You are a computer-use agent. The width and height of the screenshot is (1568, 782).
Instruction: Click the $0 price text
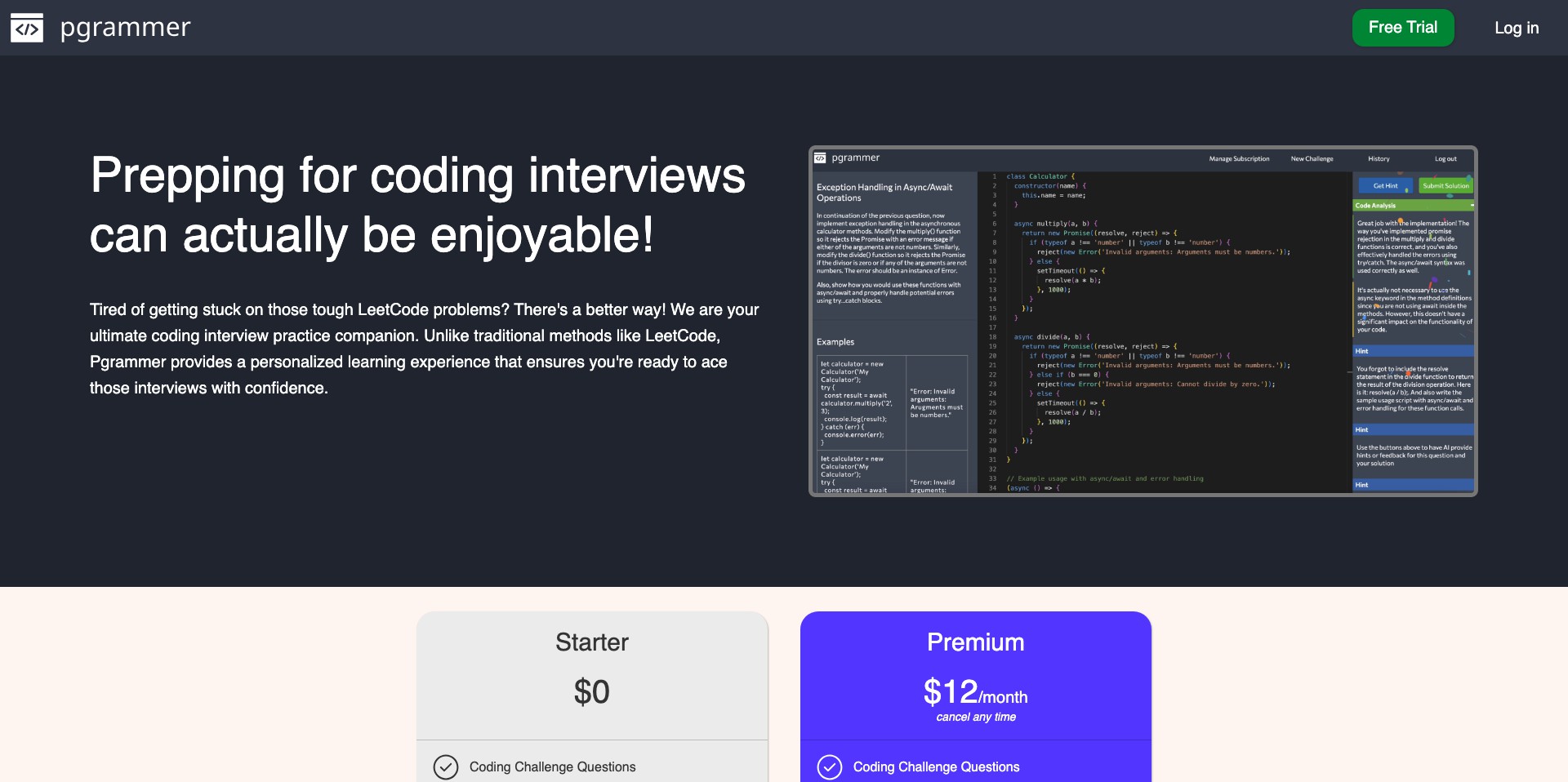(592, 692)
